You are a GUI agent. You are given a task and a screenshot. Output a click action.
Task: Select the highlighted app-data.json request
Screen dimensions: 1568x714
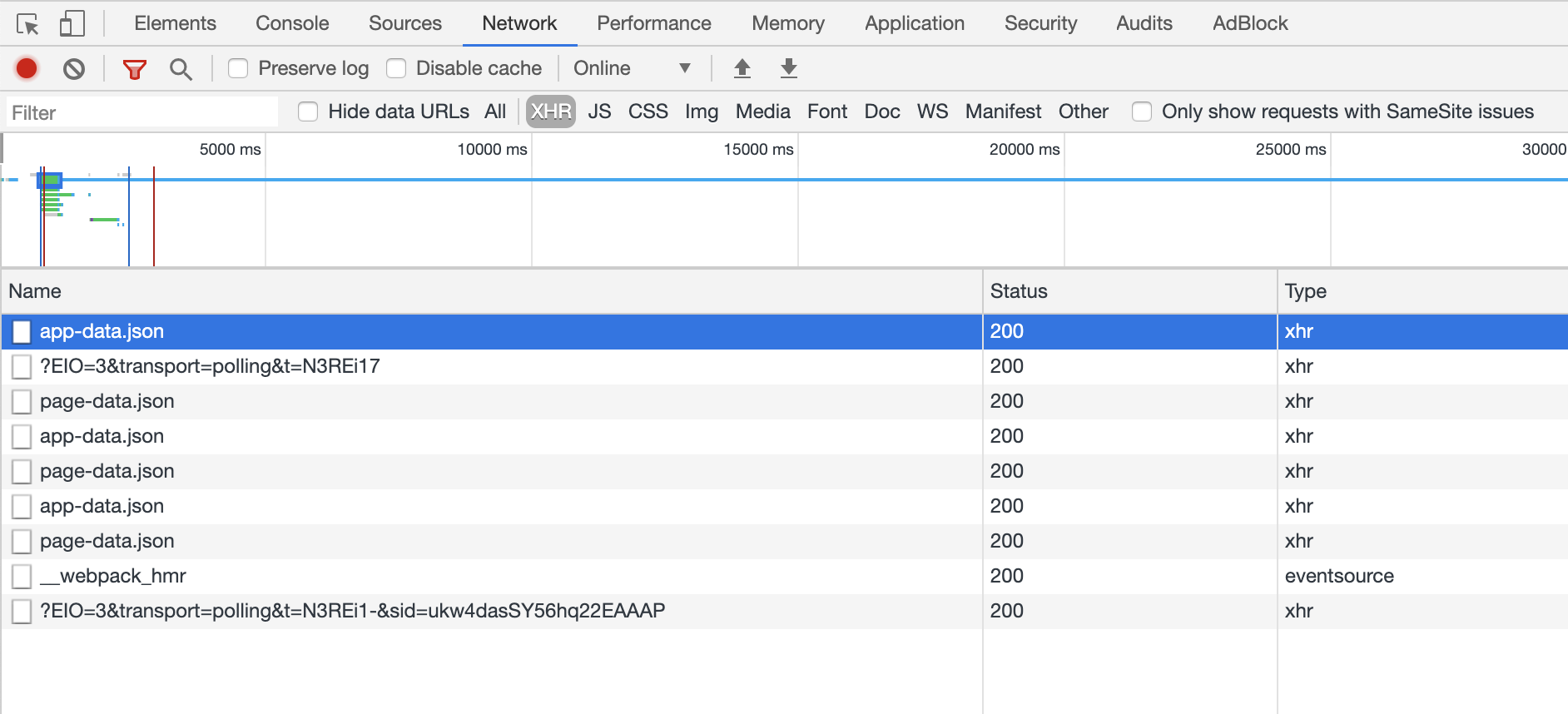784,331
